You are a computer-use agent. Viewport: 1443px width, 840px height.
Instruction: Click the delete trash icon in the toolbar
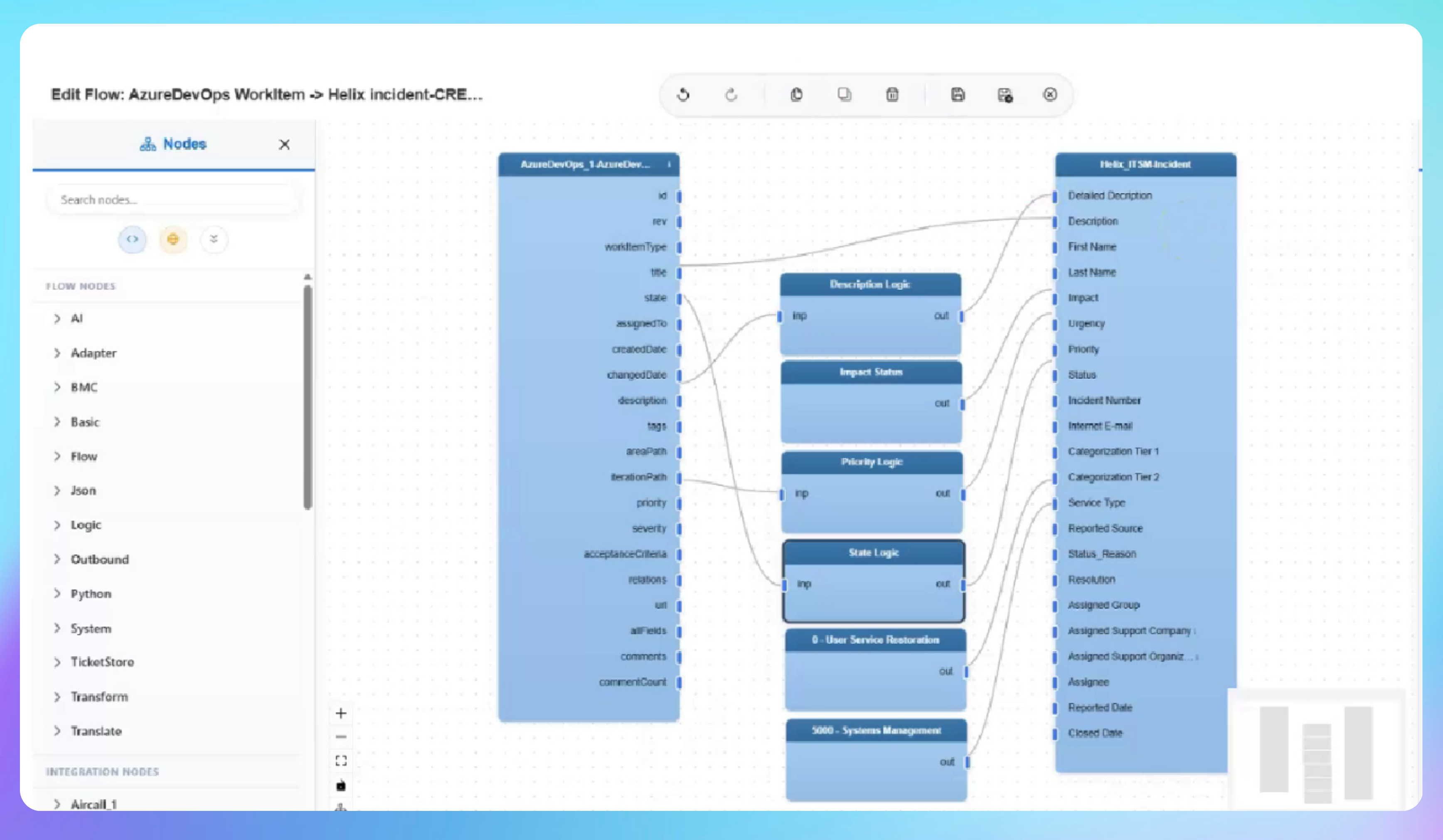point(892,94)
